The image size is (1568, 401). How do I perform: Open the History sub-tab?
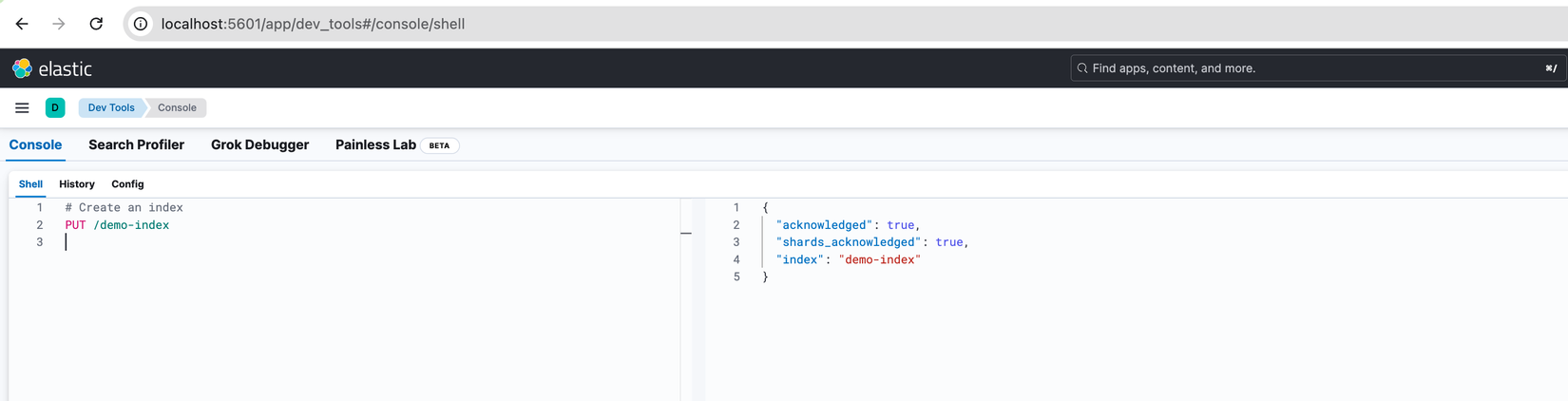pyautogui.click(x=77, y=184)
